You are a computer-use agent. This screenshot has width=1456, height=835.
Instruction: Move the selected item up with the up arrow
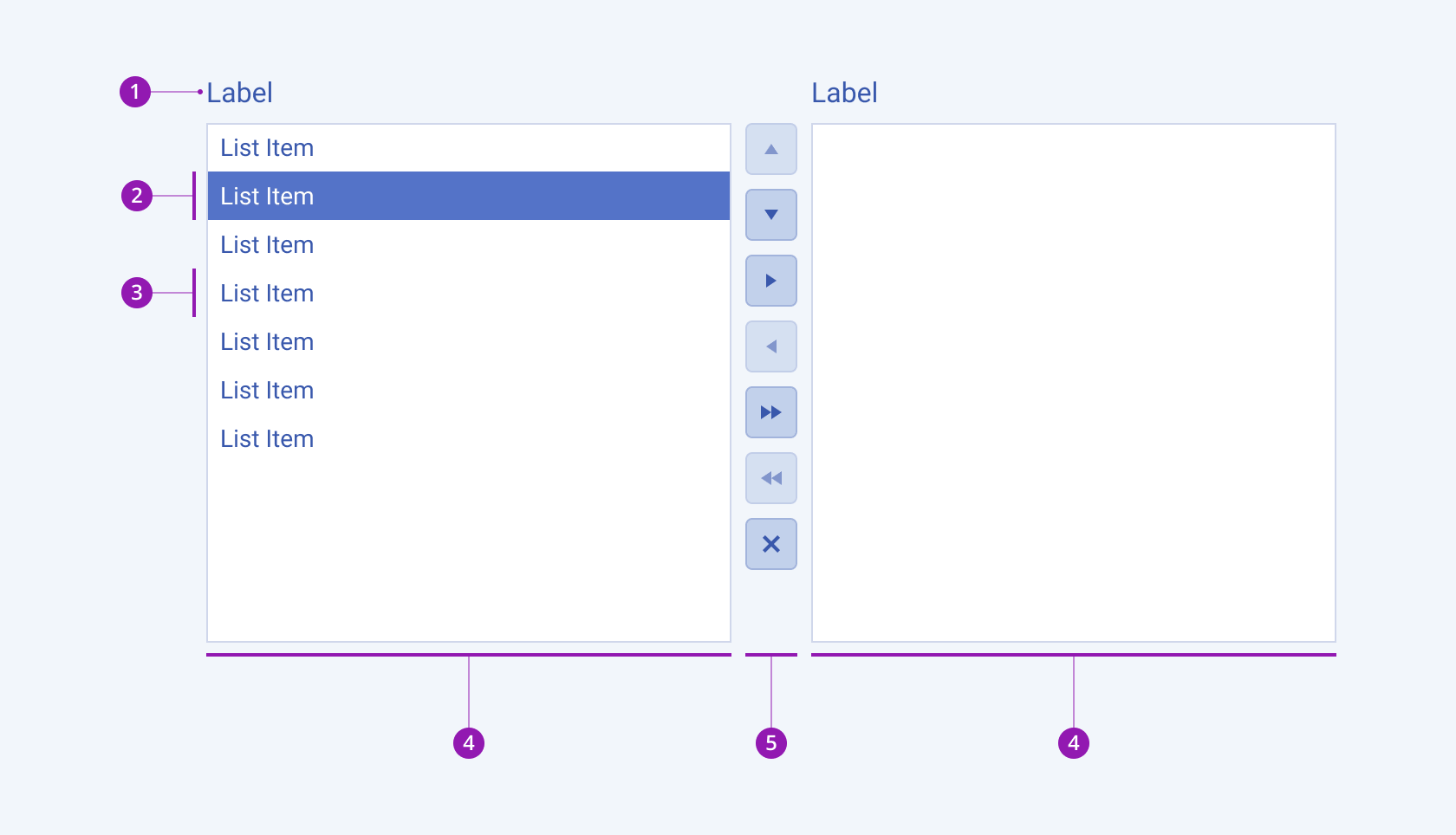pos(770,149)
